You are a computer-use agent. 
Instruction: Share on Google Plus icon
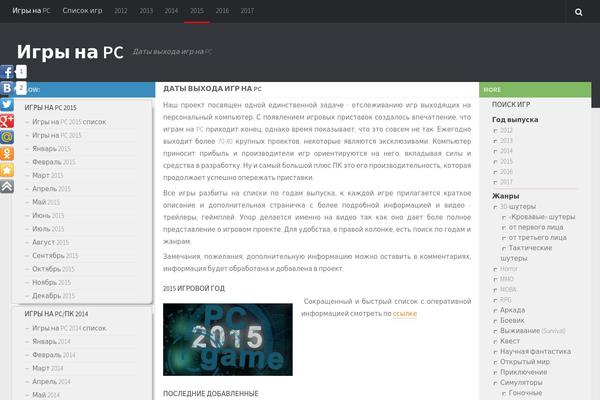[7, 121]
